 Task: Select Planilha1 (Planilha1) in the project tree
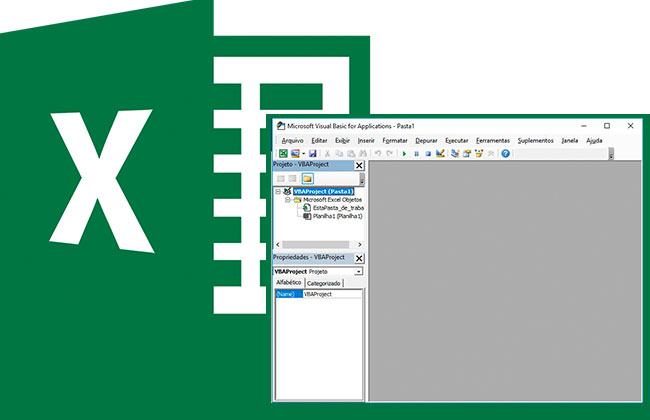(337, 216)
